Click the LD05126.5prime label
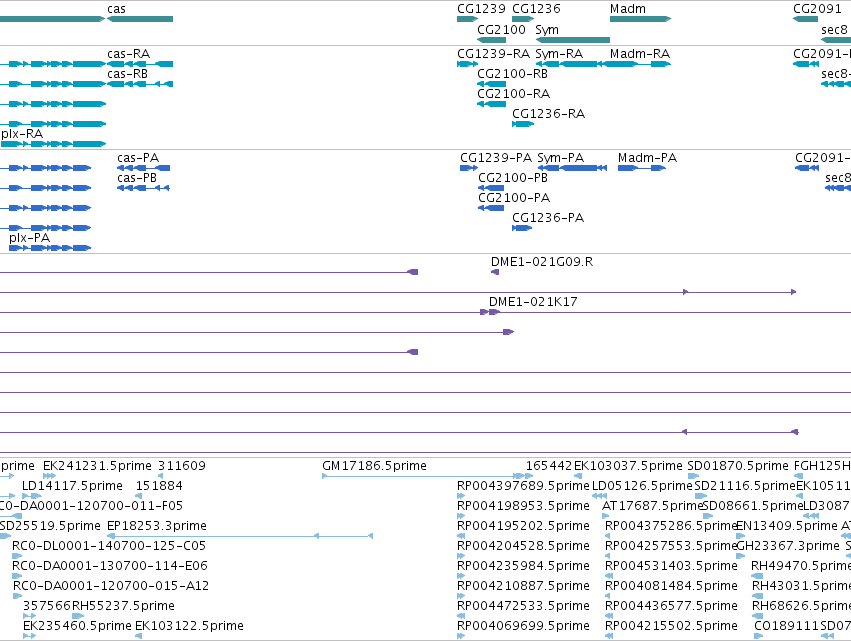The width and height of the screenshot is (851, 641). [x=643, y=486]
